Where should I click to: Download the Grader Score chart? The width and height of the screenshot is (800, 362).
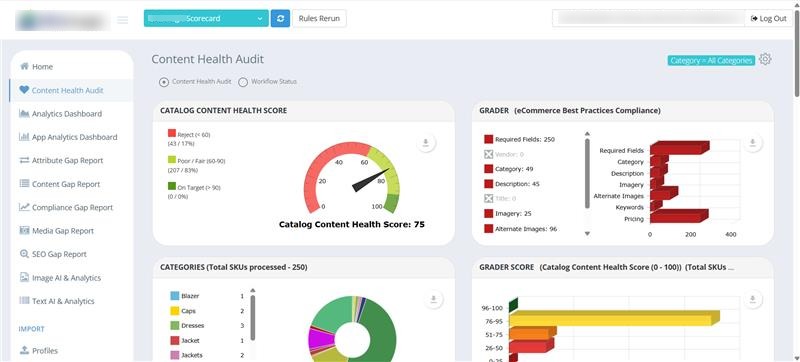[753, 299]
